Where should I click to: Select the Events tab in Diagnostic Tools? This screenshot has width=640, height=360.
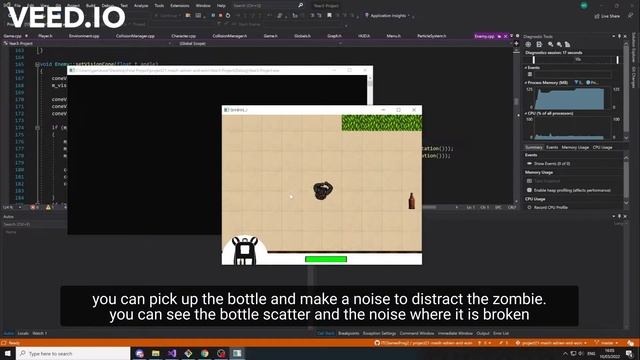[x=552, y=147]
